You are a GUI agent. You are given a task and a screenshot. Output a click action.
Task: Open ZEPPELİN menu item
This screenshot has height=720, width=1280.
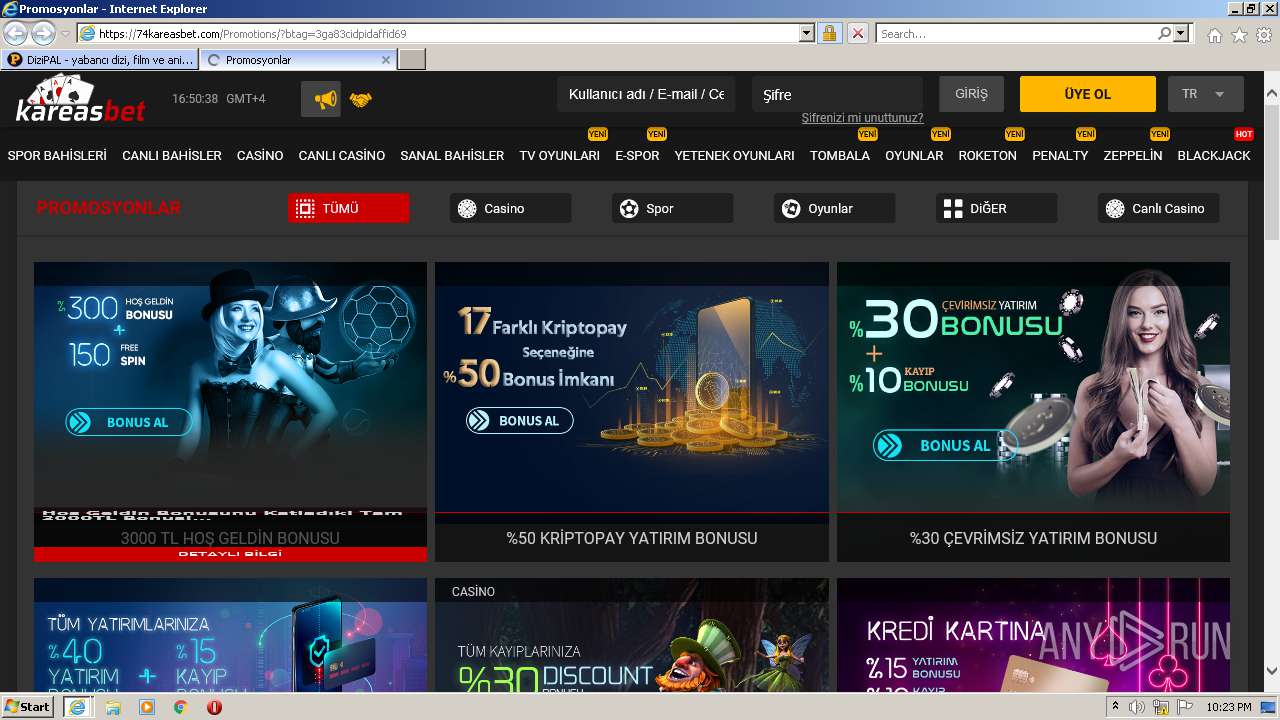1133,155
